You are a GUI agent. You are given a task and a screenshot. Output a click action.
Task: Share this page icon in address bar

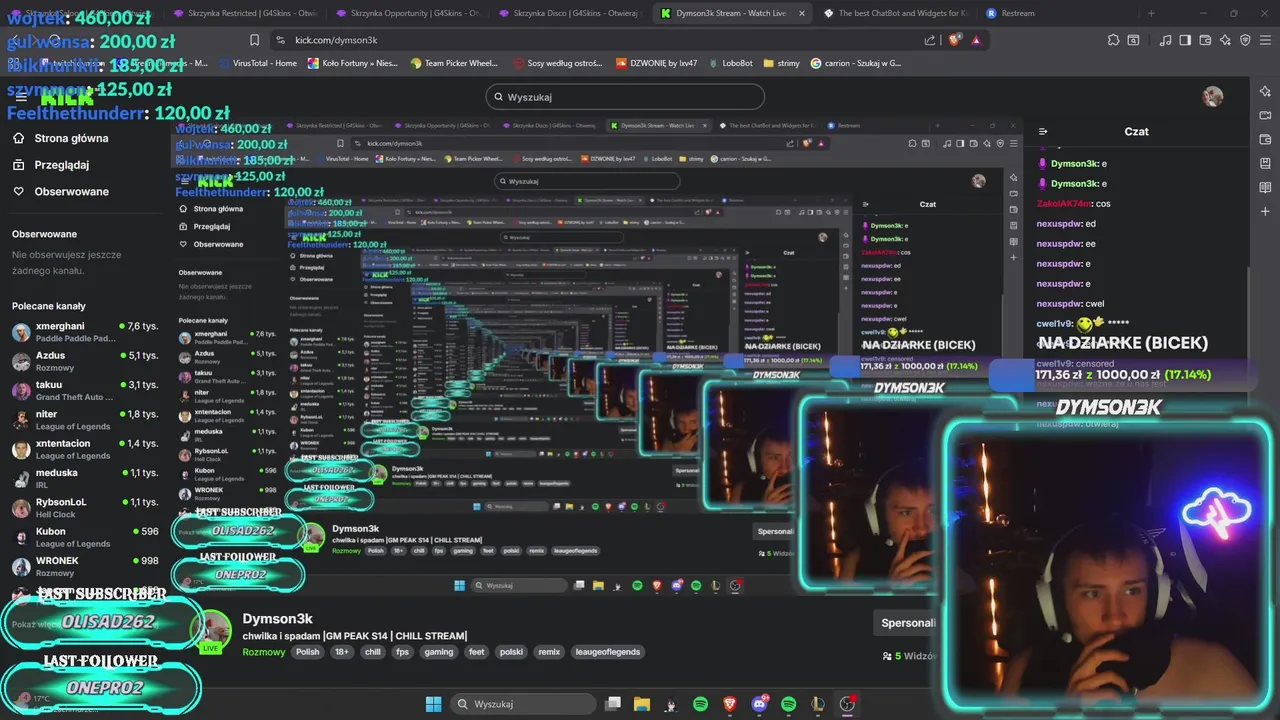pyautogui.click(x=930, y=40)
